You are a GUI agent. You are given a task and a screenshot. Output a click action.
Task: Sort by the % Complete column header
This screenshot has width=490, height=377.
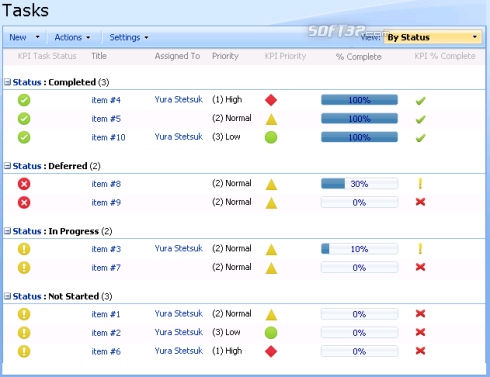(x=359, y=57)
